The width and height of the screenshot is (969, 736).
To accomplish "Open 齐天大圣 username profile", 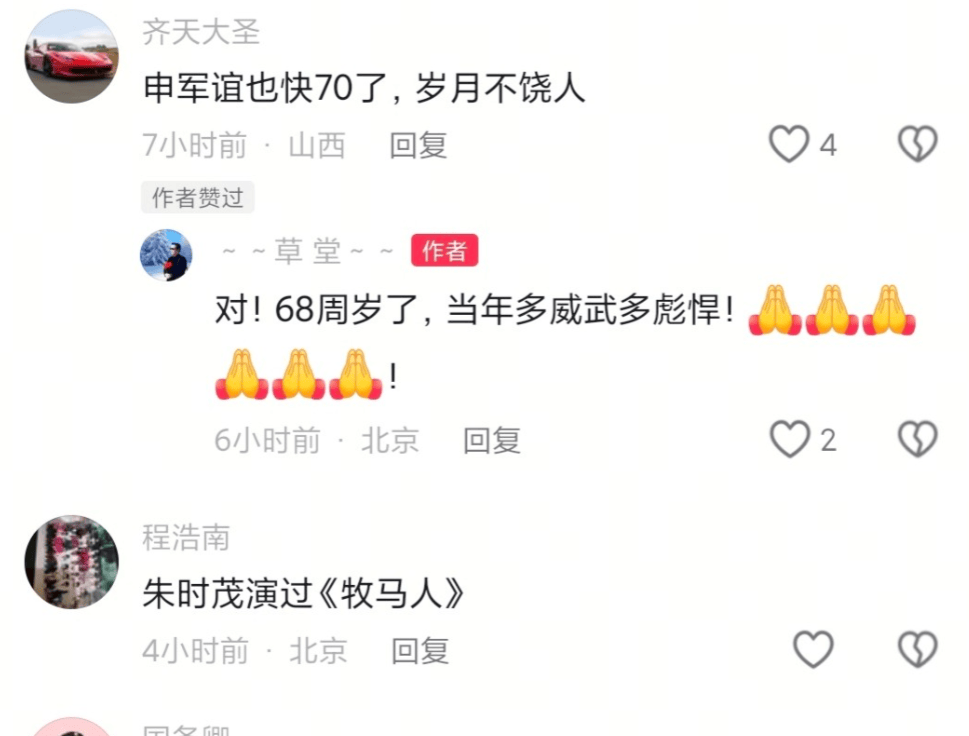I will click(x=201, y=32).
